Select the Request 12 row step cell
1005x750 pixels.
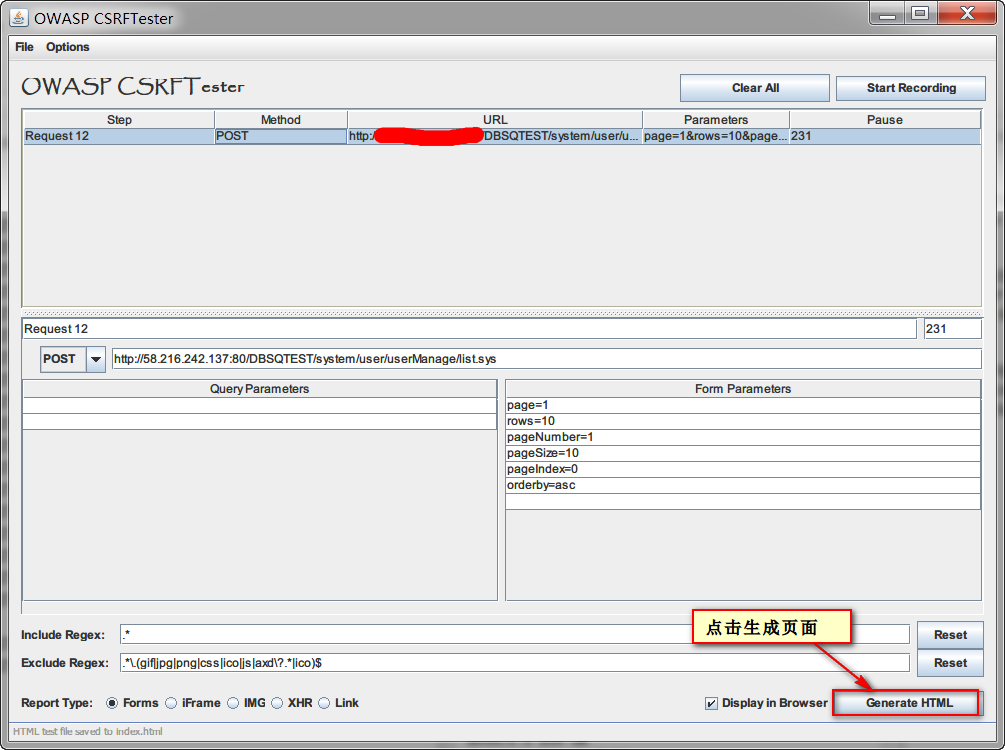[119, 136]
